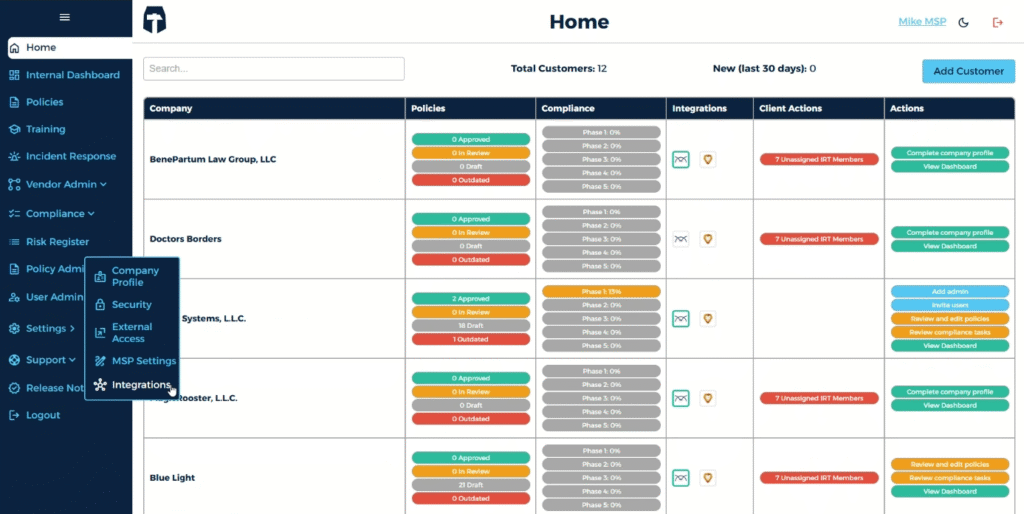The height and width of the screenshot is (514, 1024).
Task: Click Blue Light's Review and edit policies button
Action: (x=950, y=464)
